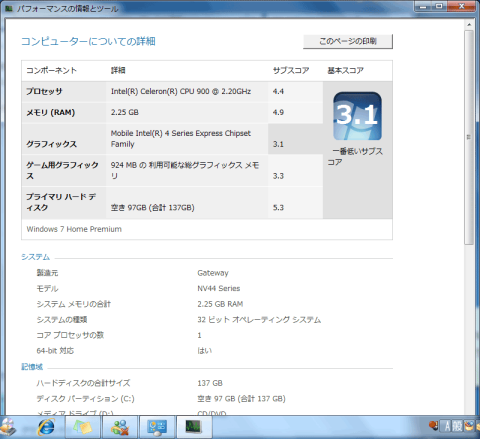Select the ゲーム用グラフィックス row label
This screenshot has width=480, height=439.
62,170
